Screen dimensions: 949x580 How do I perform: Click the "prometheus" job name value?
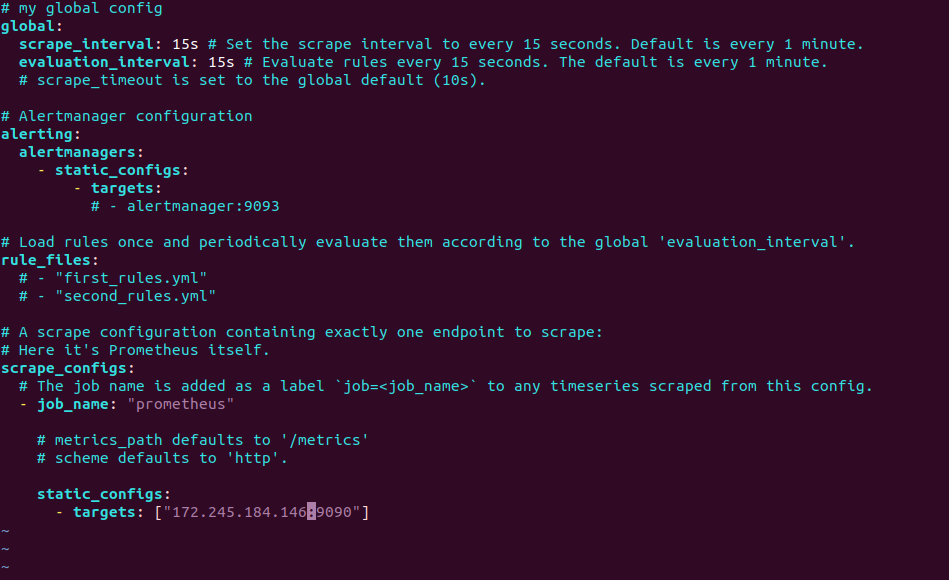pos(181,404)
